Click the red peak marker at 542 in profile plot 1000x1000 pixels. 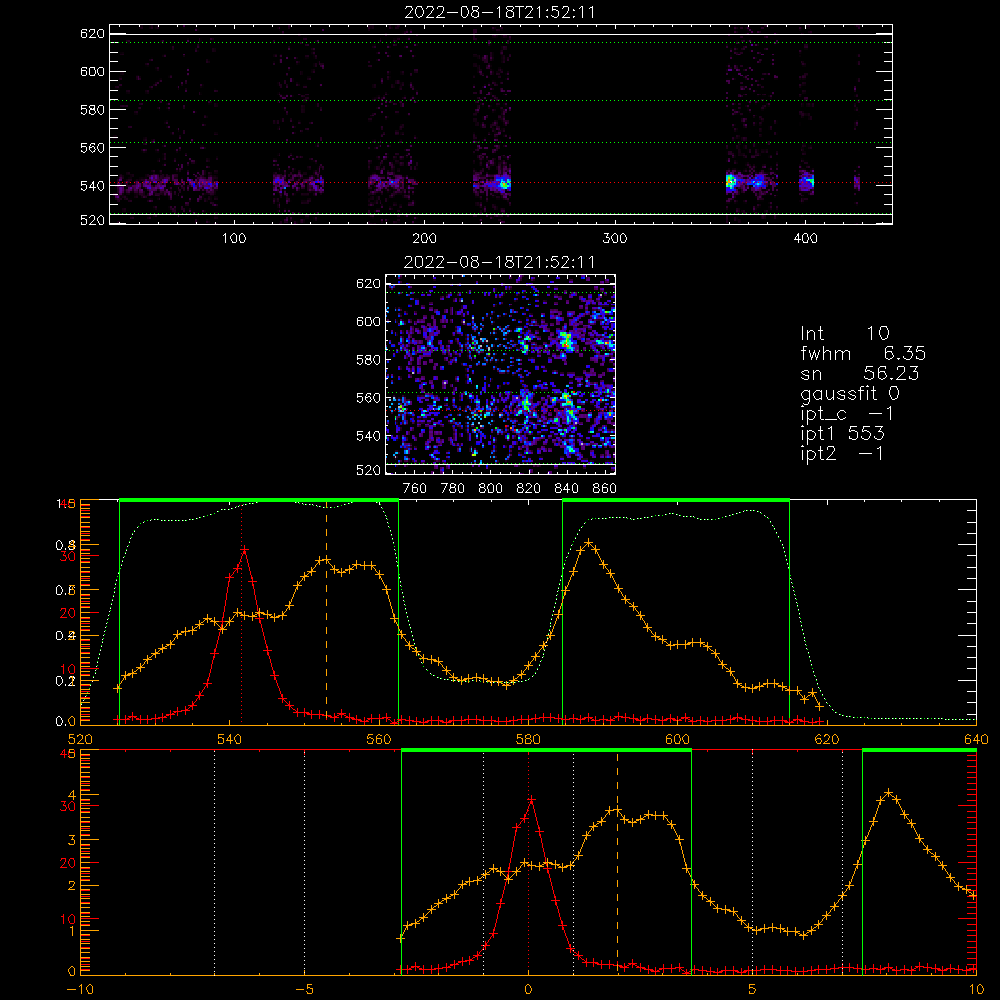click(244, 549)
